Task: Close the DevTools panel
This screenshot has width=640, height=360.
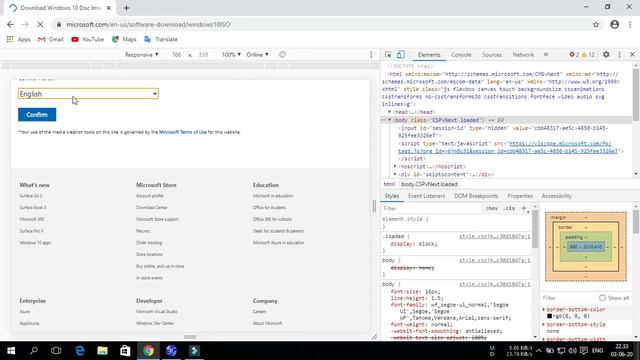Action: point(633,54)
